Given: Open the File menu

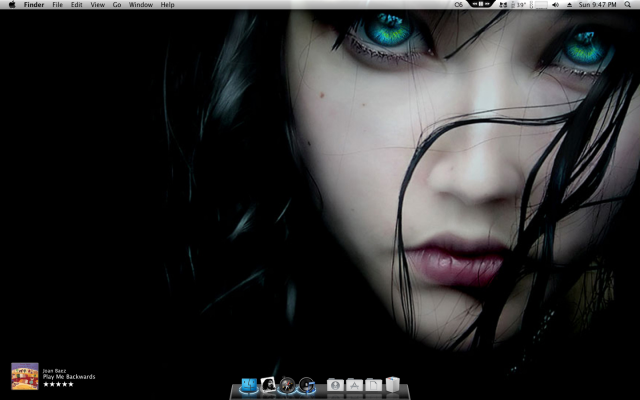Looking at the screenshot, I should [58, 5].
